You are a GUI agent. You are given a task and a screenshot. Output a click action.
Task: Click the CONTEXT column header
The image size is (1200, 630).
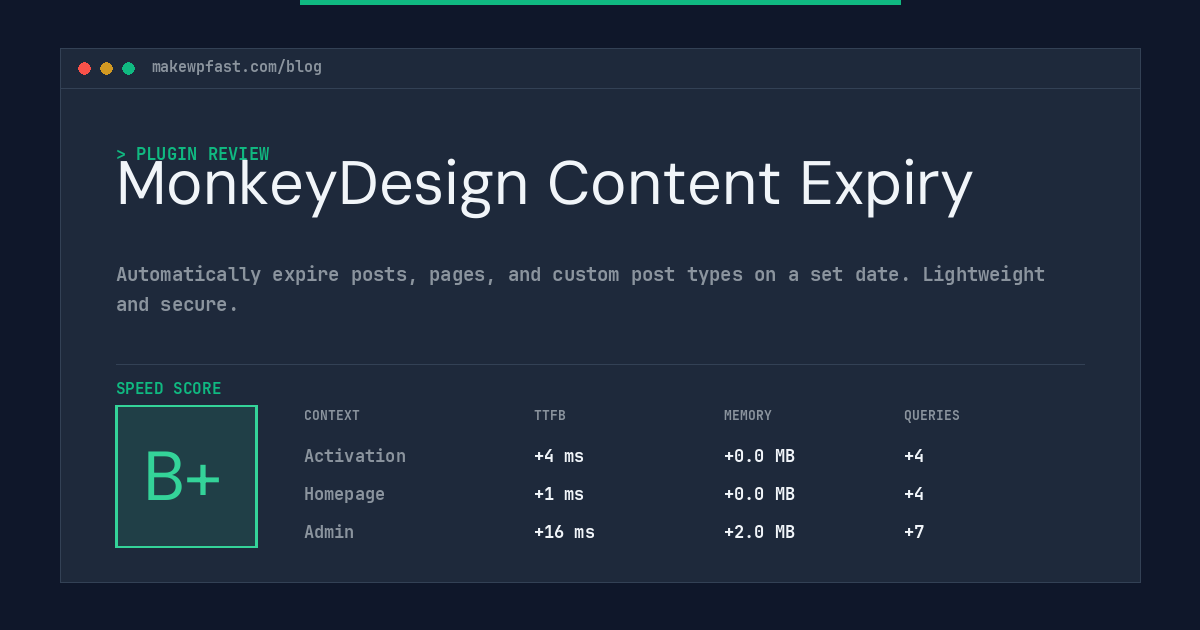[332, 416]
